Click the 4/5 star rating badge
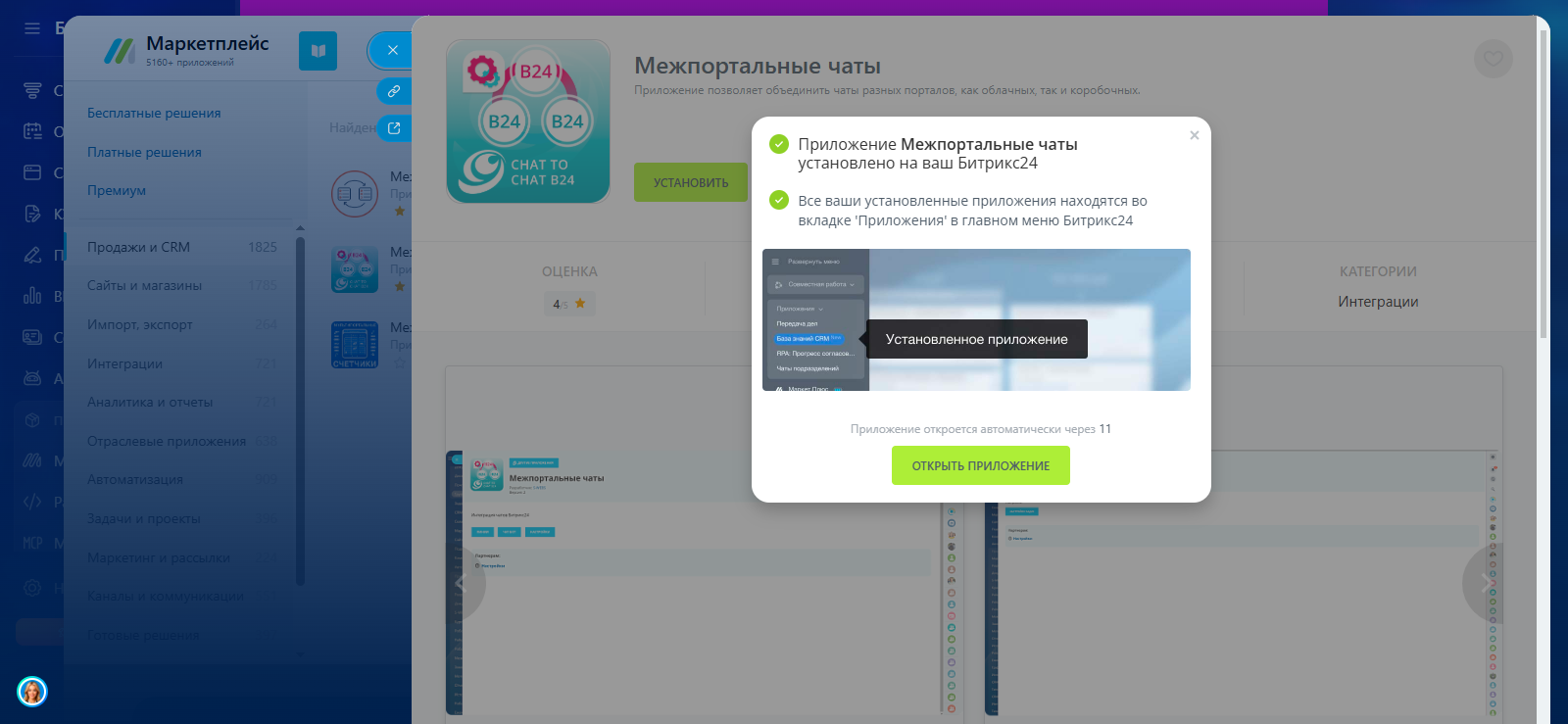Viewport: 1568px width, 724px height. tap(568, 304)
